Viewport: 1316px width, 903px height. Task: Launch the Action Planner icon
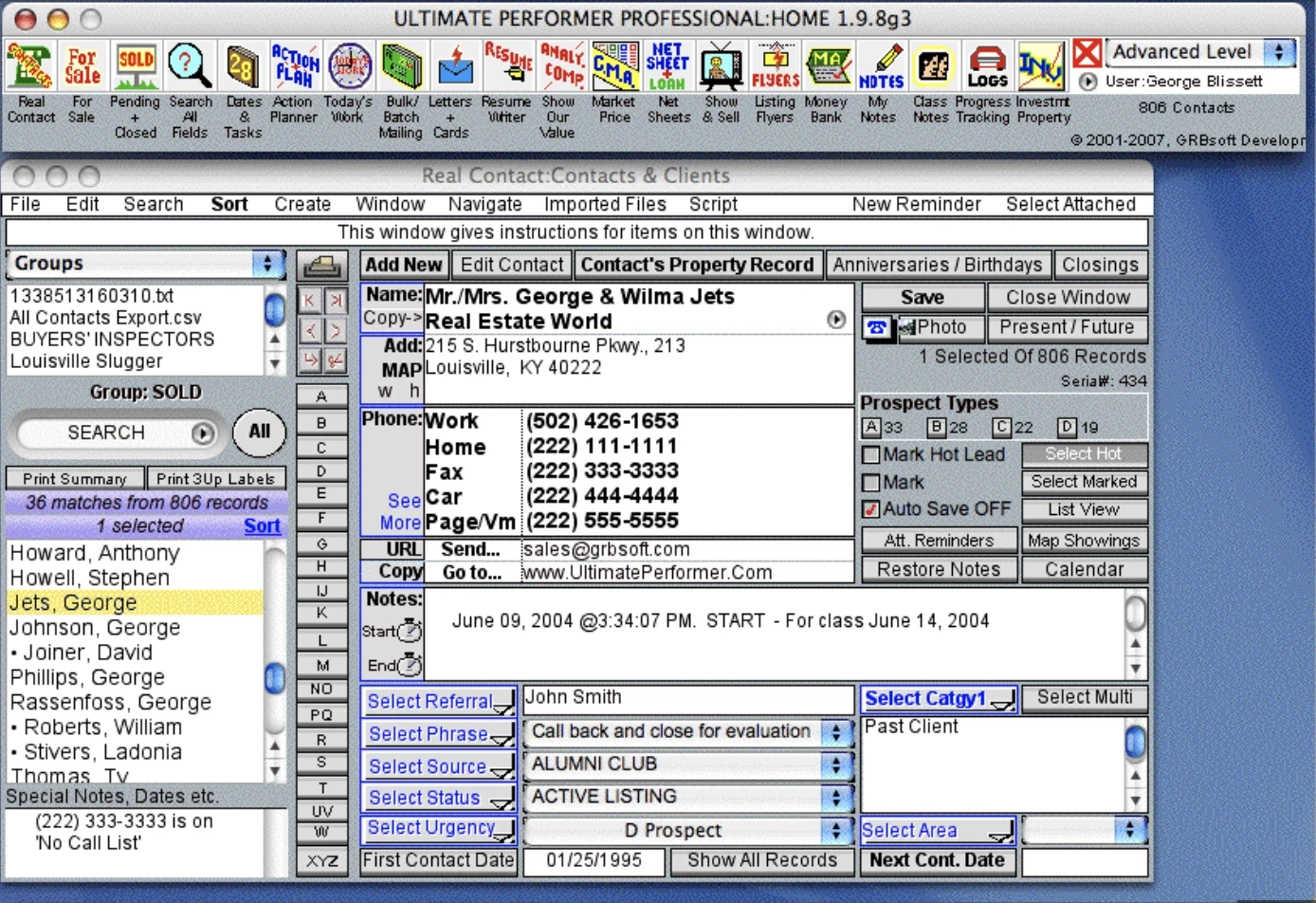click(x=295, y=66)
